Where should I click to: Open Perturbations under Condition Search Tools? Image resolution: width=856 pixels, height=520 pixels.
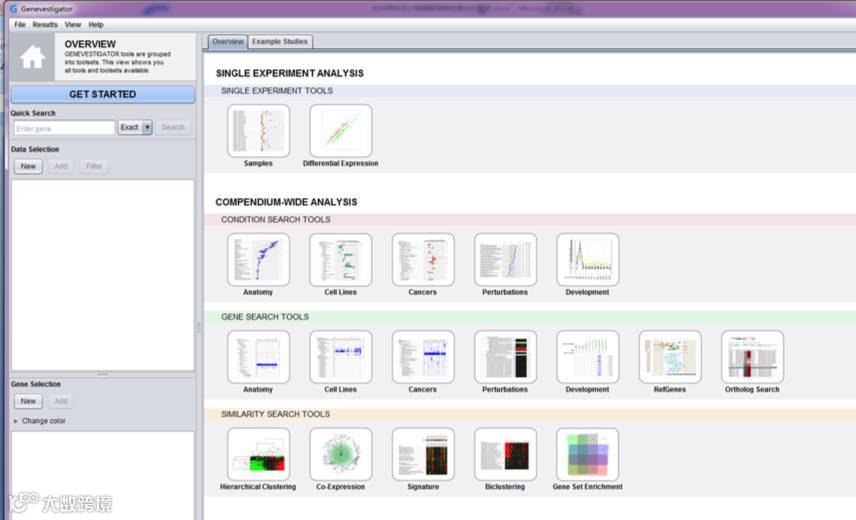506,260
